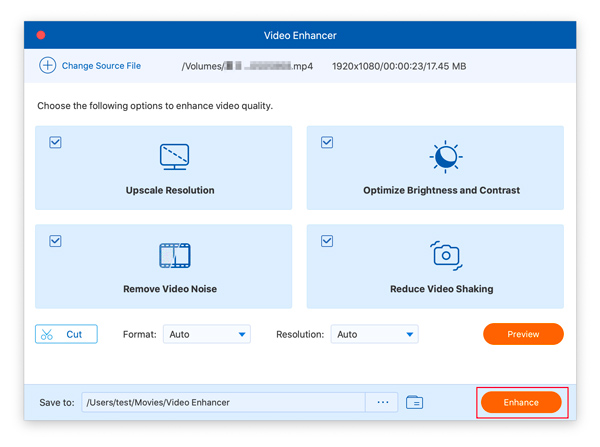This screenshot has width=600, height=447.
Task: Toggle the Reduce Video Shaking checkbox
Action: click(x=327, y=241)
